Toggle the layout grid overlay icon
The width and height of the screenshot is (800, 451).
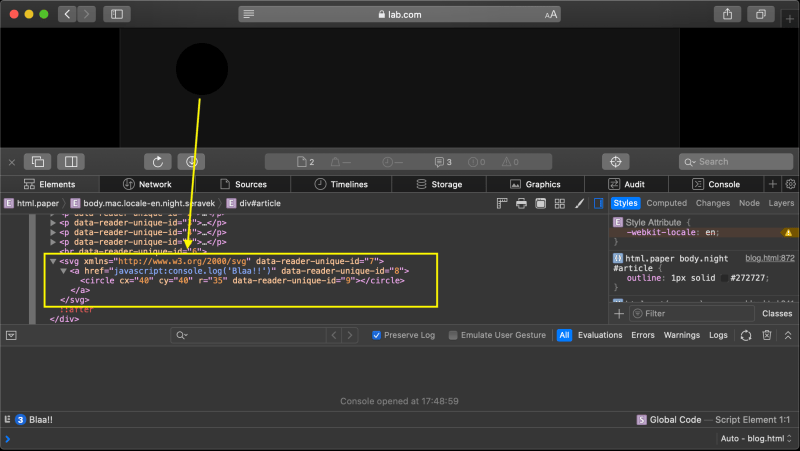pos(560,204)
